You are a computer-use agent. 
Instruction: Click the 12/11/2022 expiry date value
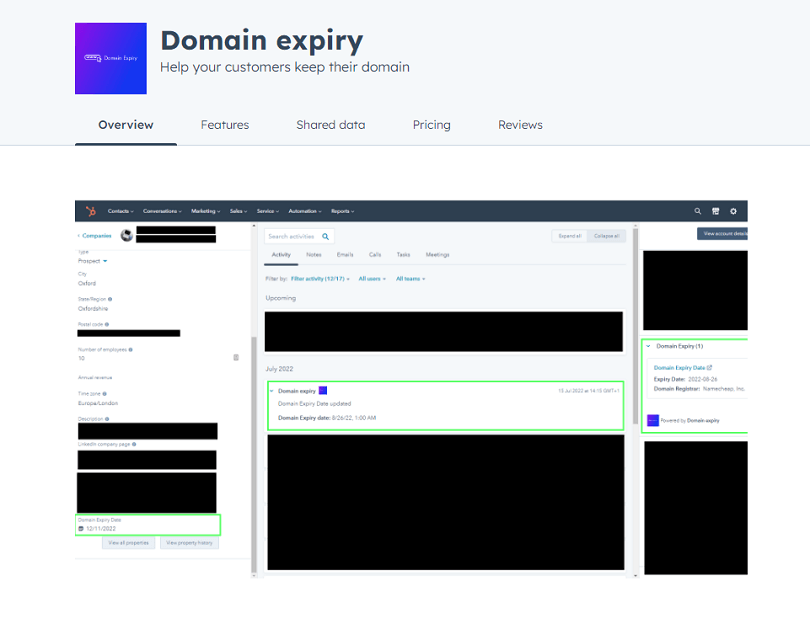101,529
